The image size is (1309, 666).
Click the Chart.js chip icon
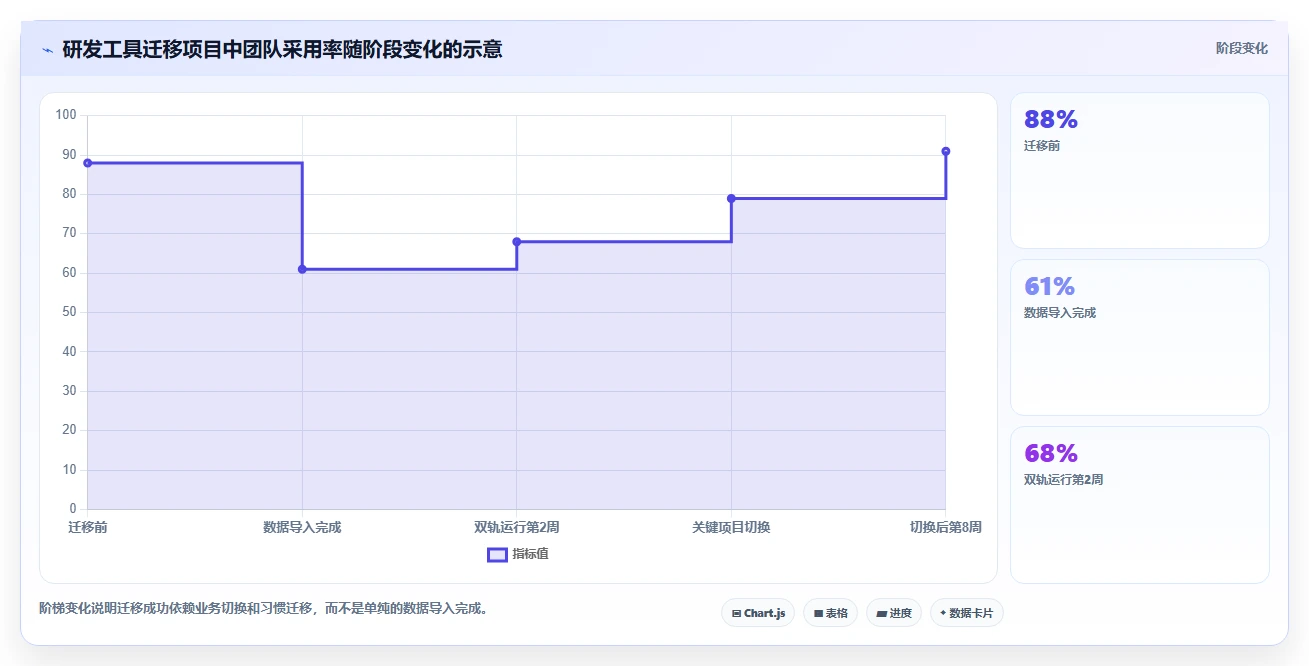point(736,613)
